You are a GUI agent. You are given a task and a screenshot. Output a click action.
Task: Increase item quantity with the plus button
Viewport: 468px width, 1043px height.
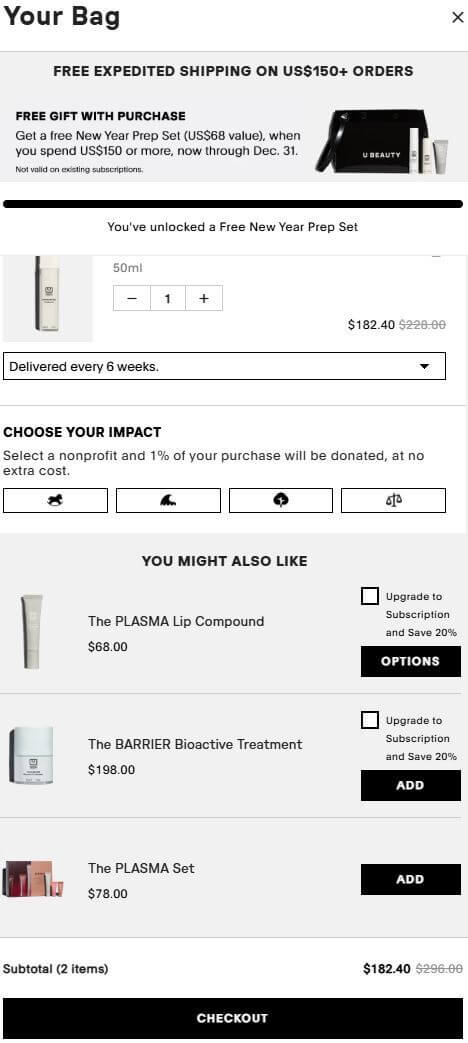tap(204, 299)
